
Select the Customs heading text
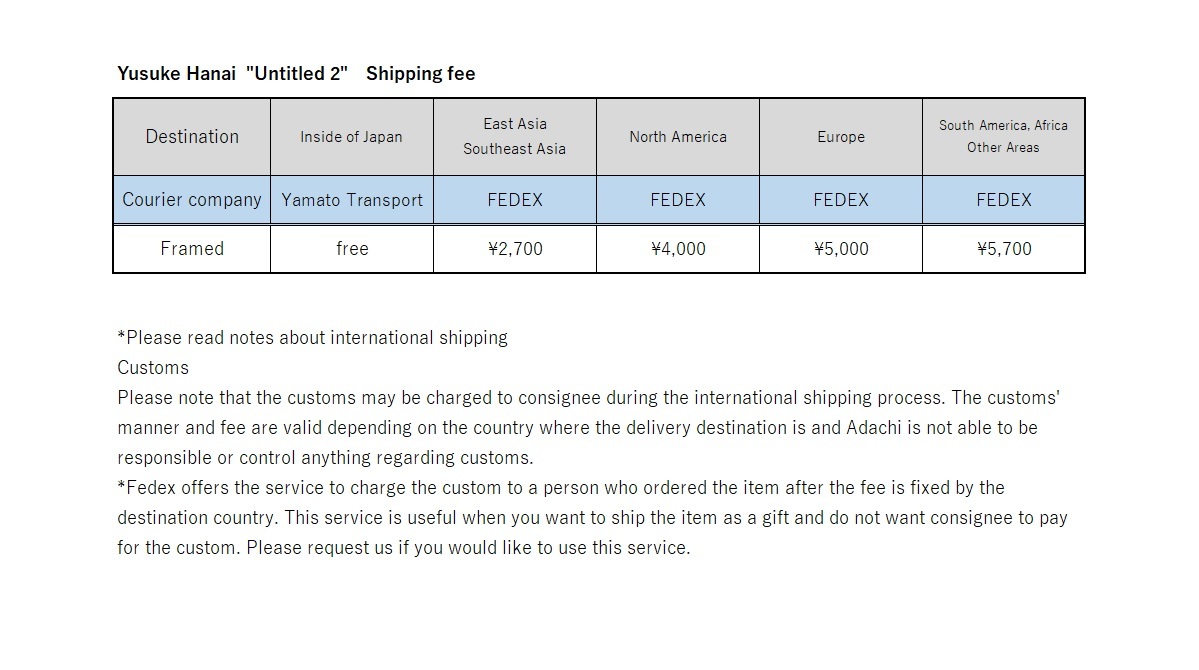(153, 368)
